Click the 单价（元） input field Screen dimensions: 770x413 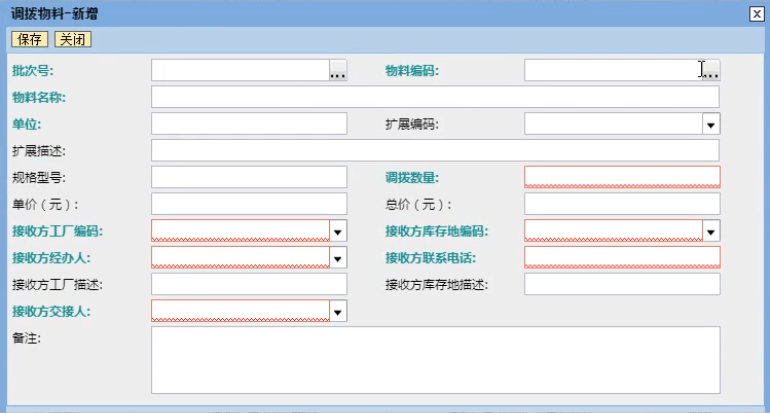[249, 204]
